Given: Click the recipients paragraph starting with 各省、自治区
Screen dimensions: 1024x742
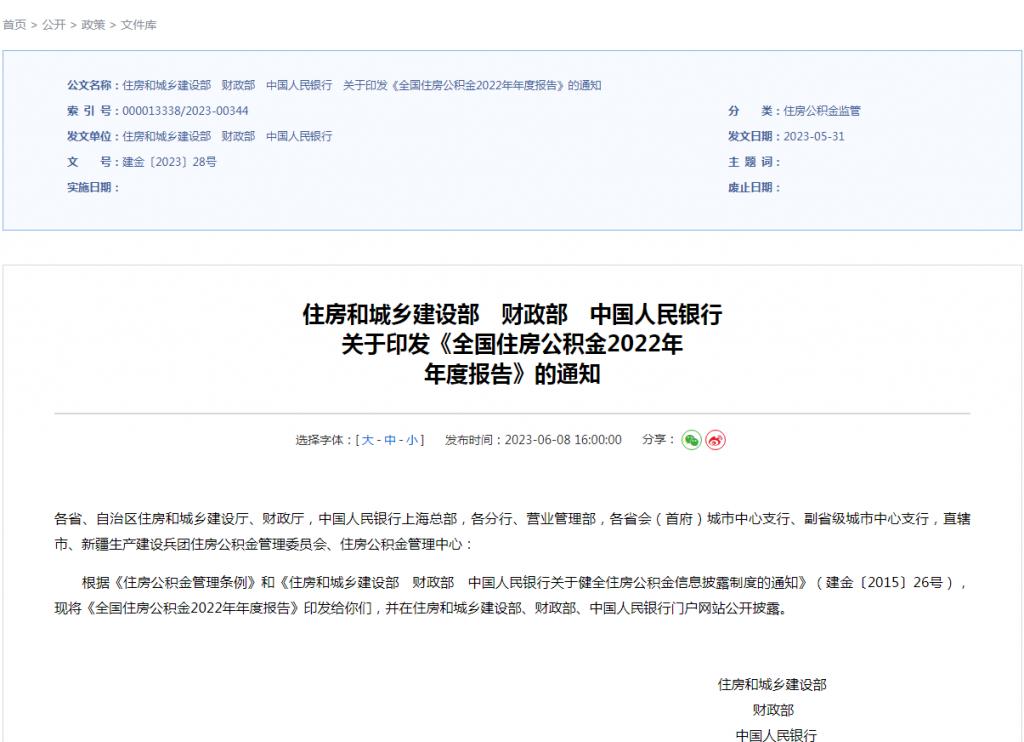Looking at the screenshot, I should [x=512, y=532].
